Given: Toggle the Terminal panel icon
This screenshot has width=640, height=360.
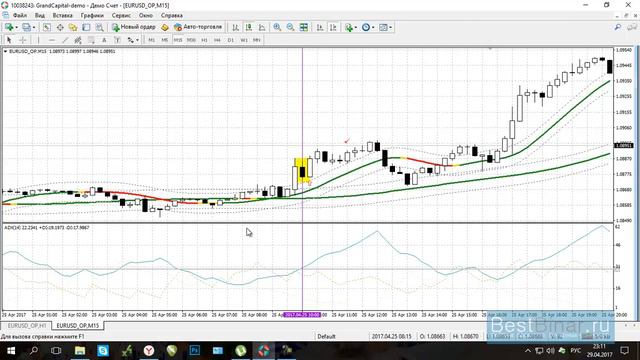Looking at the screenshot, I should click(86, 27).
